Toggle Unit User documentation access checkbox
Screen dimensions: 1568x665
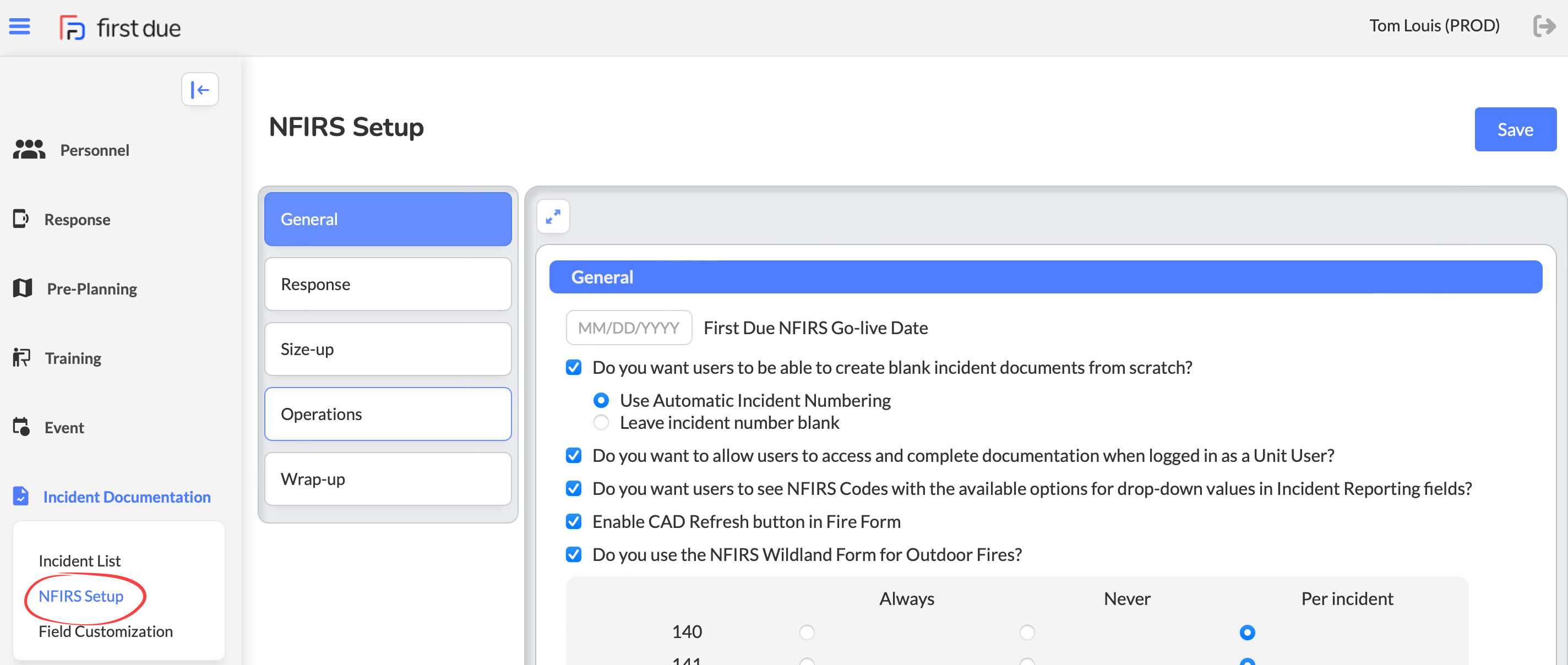click(573, 455)
